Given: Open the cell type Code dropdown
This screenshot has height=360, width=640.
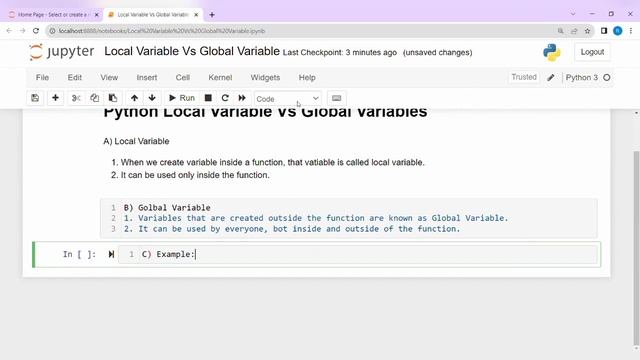Looking at the screenshot, I should click(287, 99).
